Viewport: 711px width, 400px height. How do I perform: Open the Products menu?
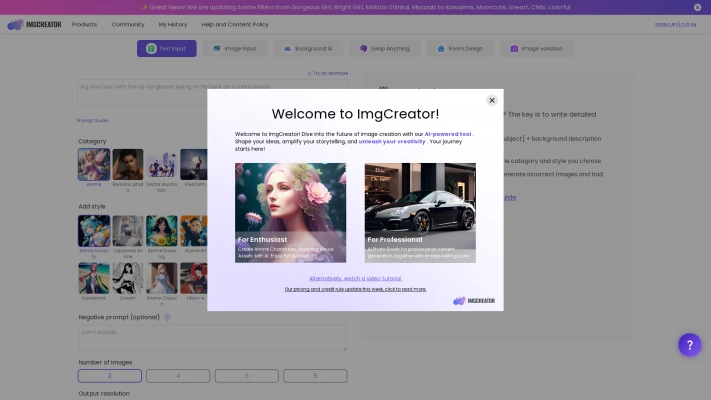(x=84, y=24)
